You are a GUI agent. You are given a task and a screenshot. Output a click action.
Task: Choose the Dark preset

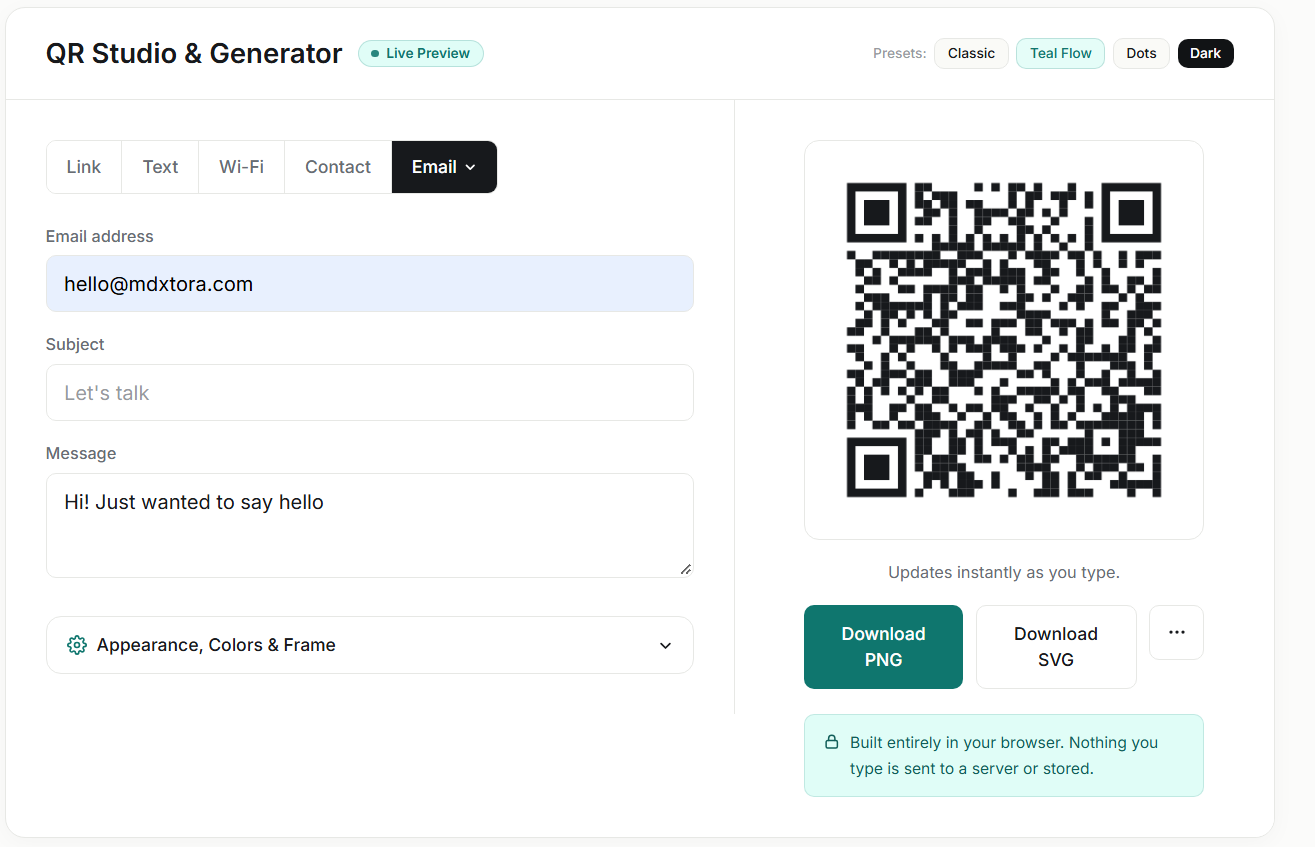click(x=1205, y=53)
